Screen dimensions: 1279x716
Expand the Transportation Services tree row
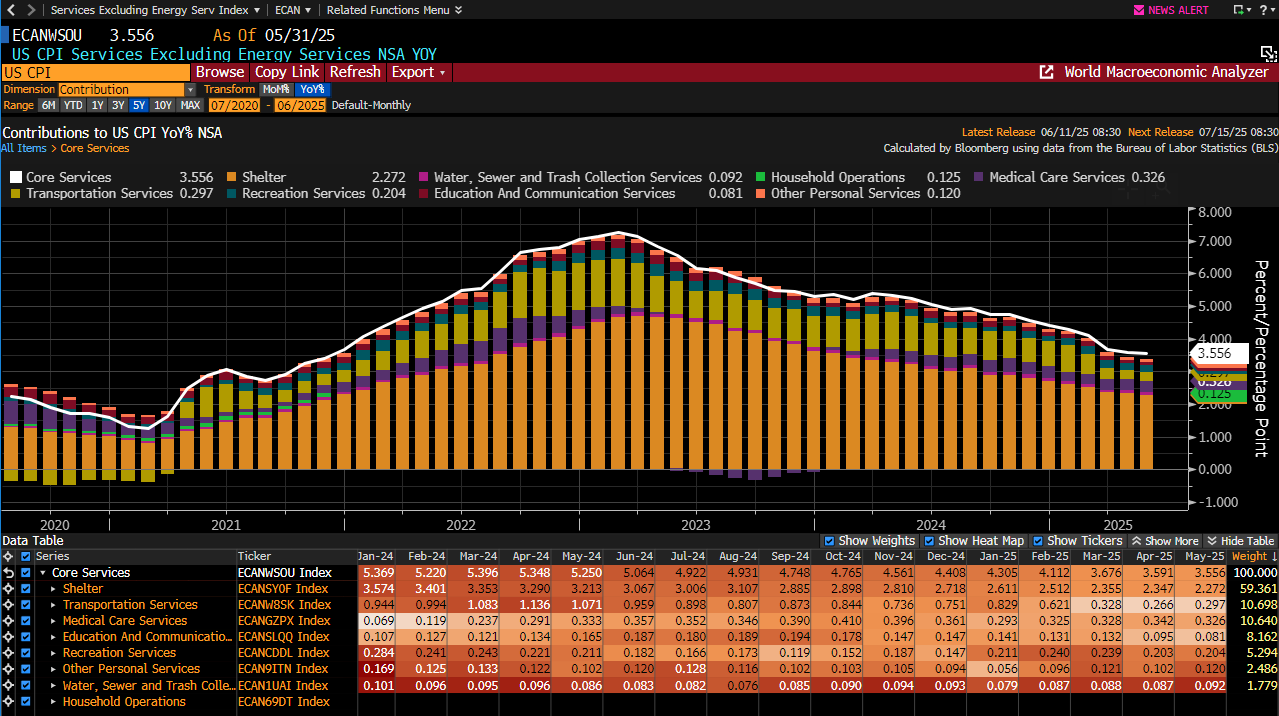pos(54,605)
